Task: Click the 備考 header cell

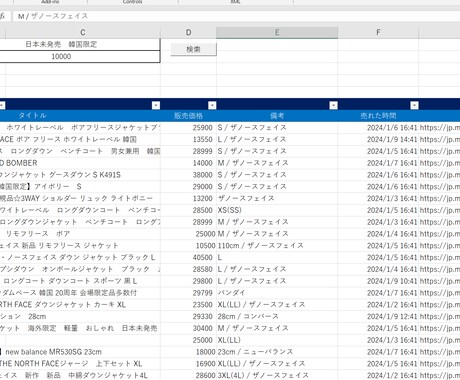Action: [x=277, y=116]
